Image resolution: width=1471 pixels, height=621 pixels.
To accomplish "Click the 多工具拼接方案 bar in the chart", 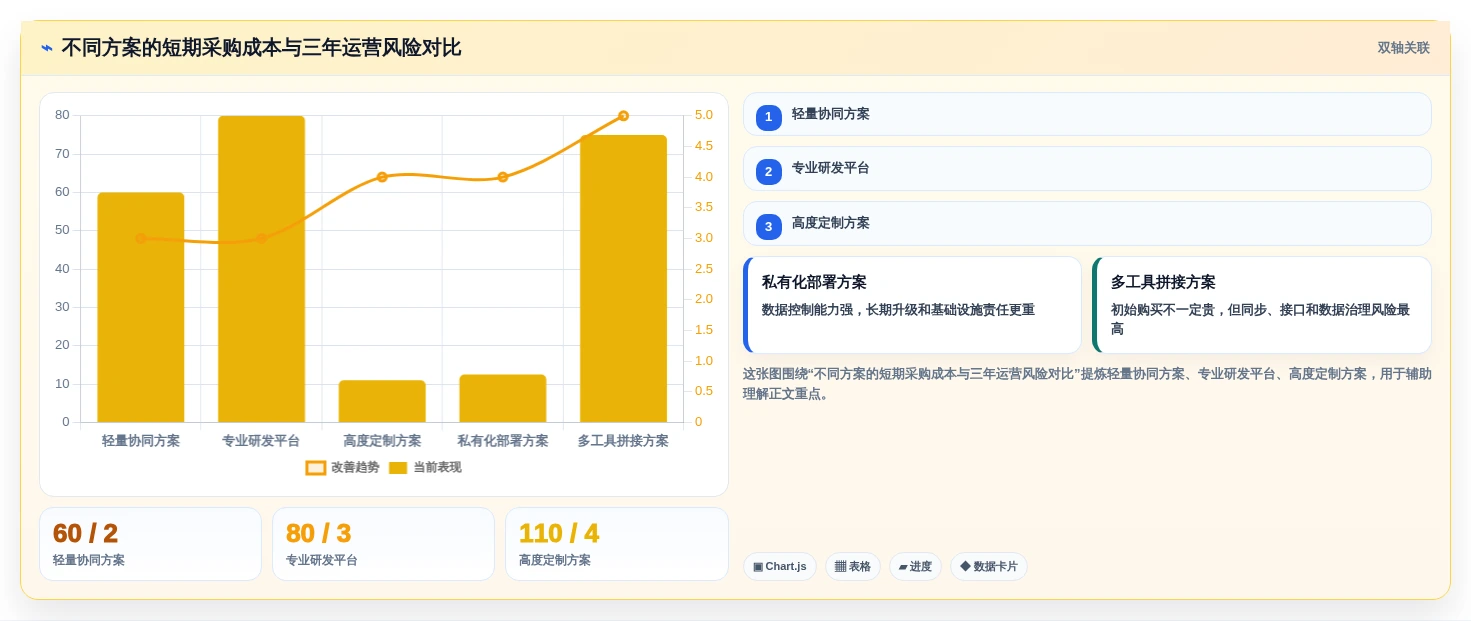I will pos(623,279).
